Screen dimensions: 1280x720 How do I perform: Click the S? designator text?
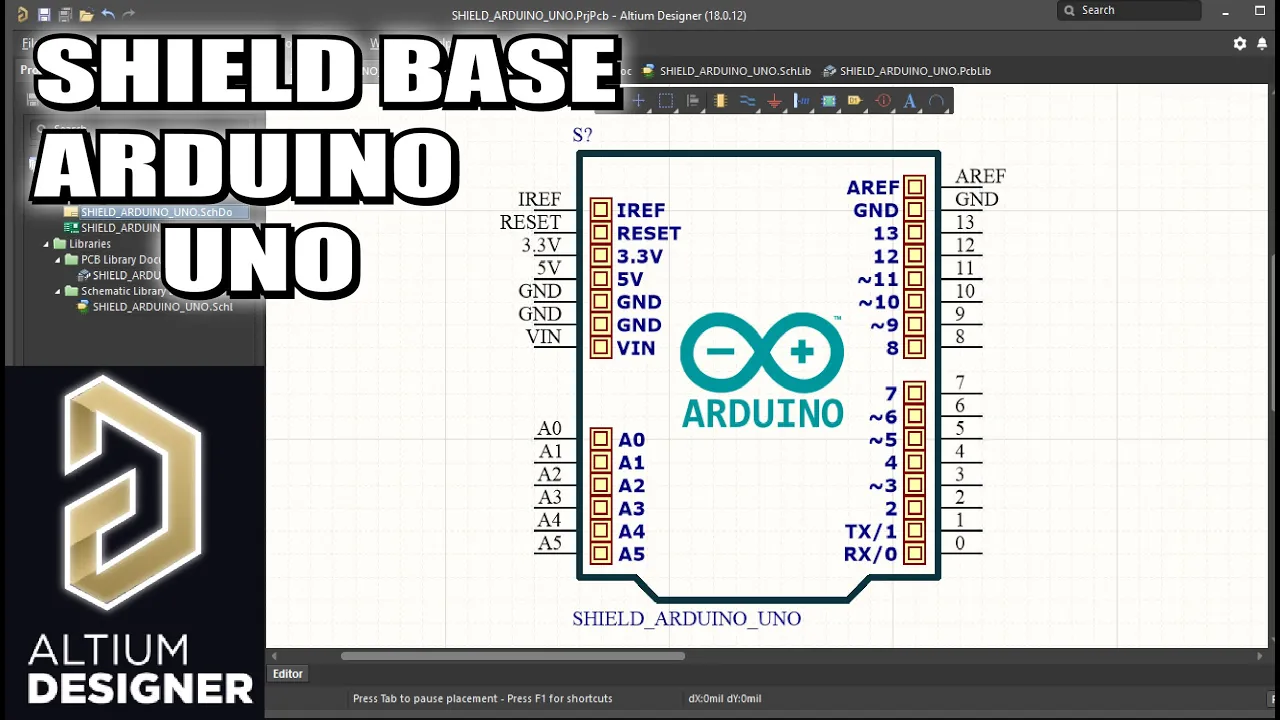pos(582,135)
